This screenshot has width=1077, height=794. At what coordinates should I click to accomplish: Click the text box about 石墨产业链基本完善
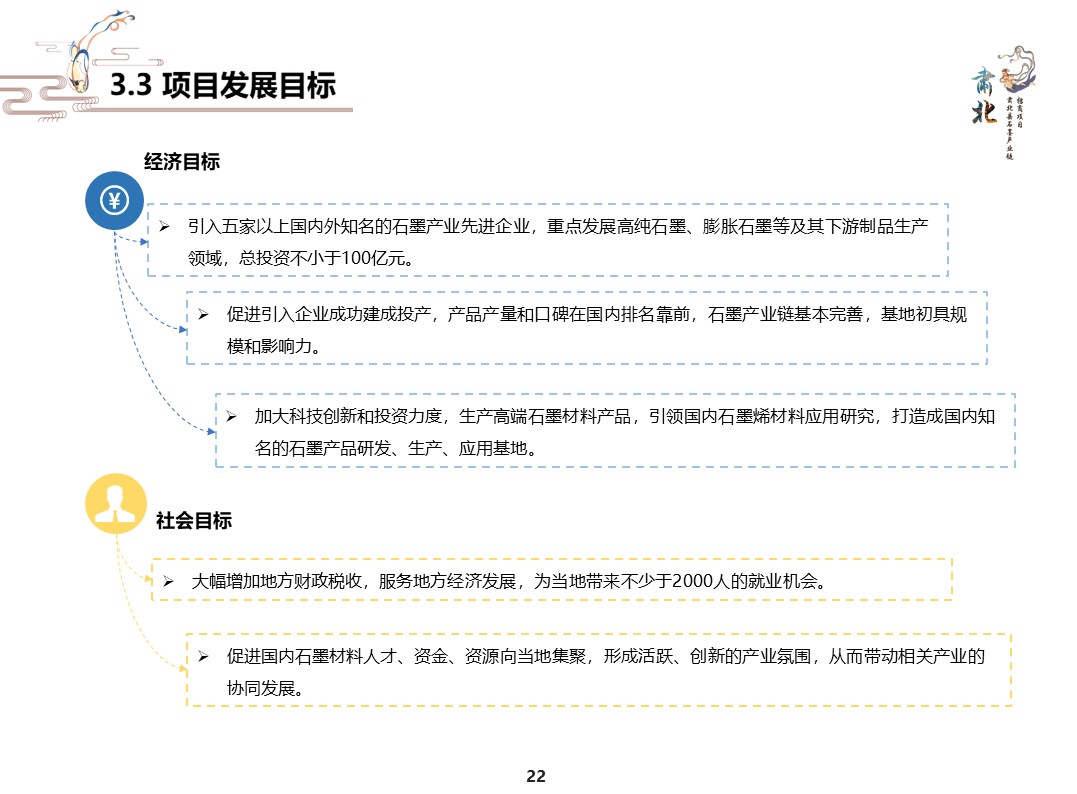[x=586, y=329]
